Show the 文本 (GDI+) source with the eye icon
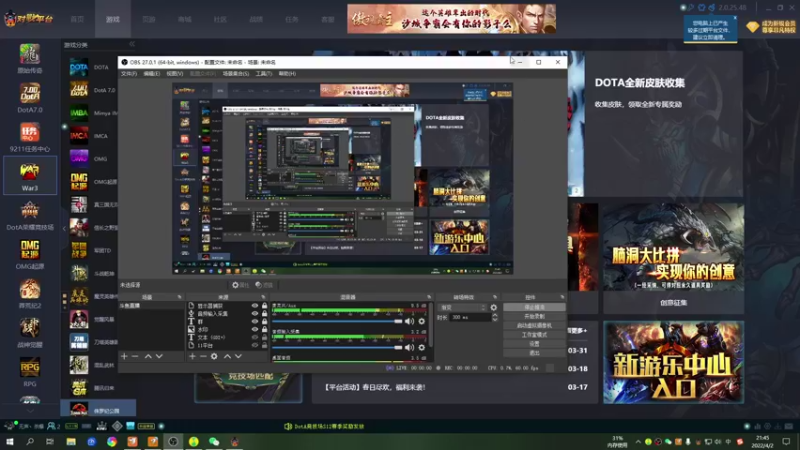Viewport: 800px width, 450px height. click(x=255, y=337)
